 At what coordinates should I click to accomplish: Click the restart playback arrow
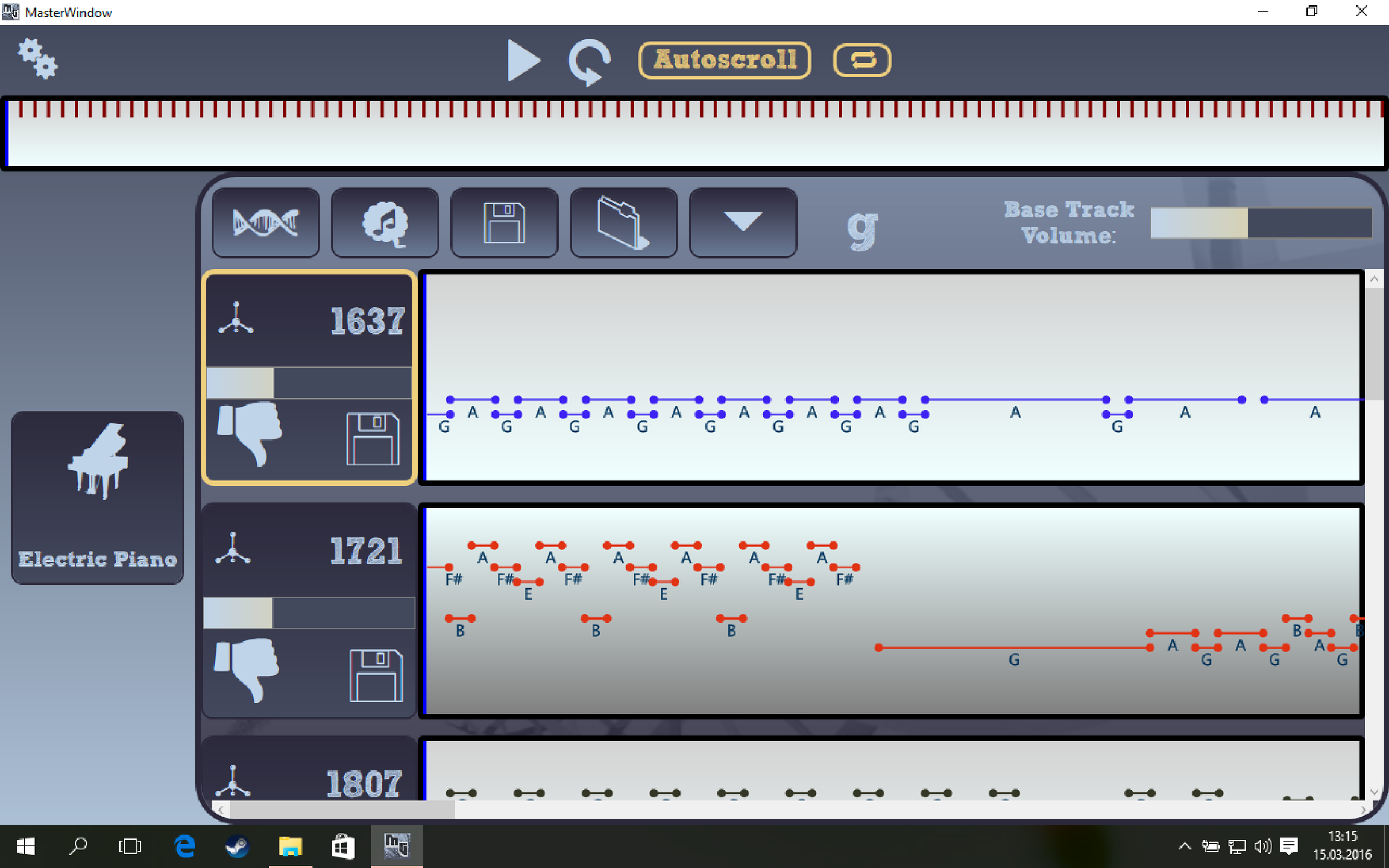tap(589, 61)
